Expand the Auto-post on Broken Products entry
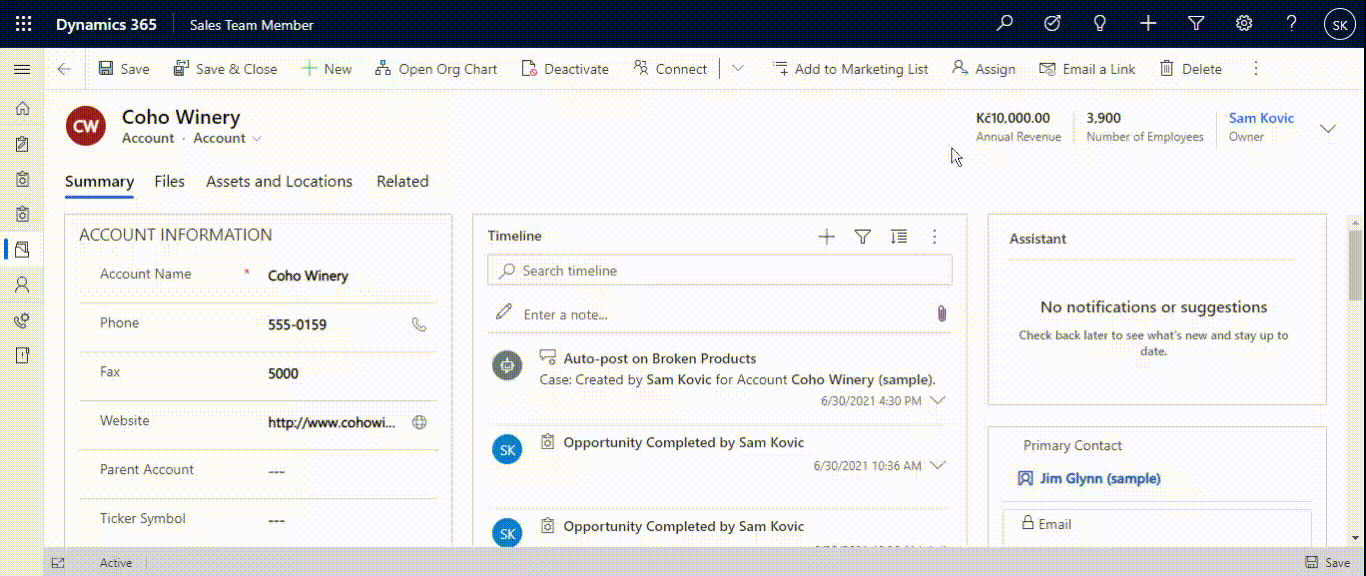Screen dimensions: 1366x576 (x=938, y=400)
